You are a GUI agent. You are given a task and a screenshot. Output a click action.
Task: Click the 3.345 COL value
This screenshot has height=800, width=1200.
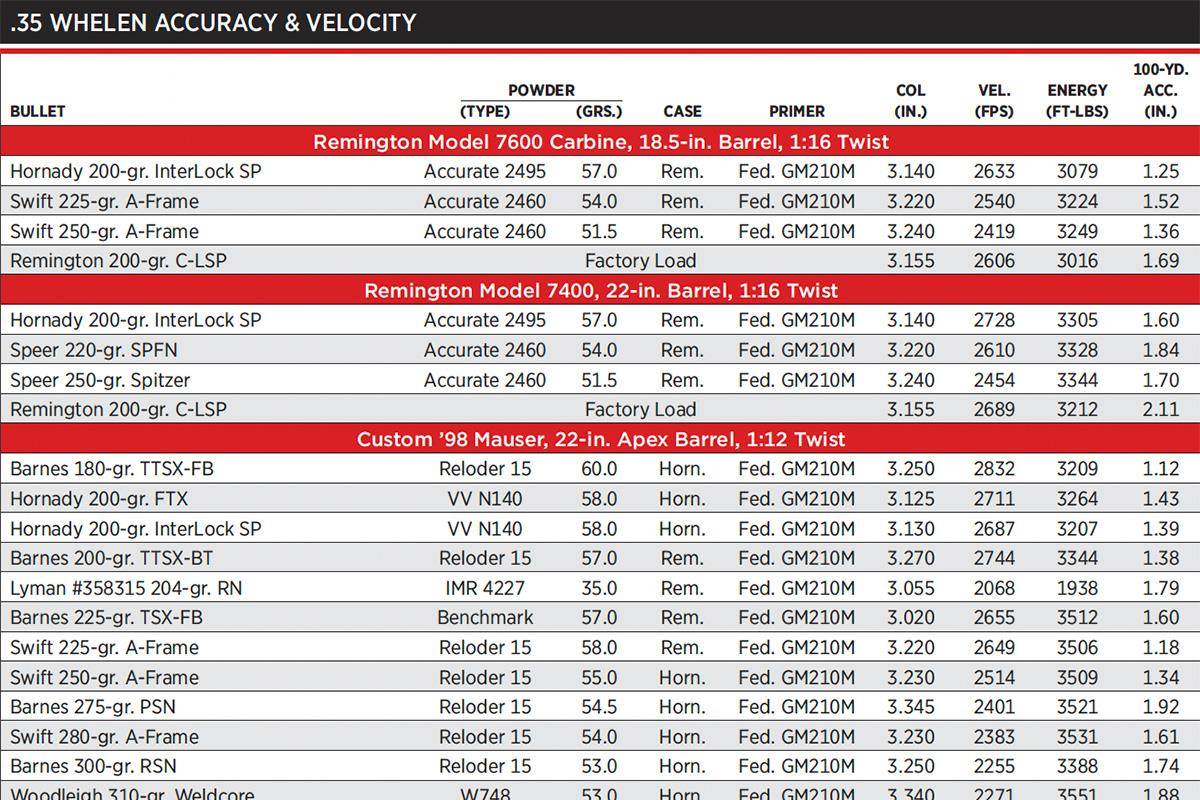(911, 707)
